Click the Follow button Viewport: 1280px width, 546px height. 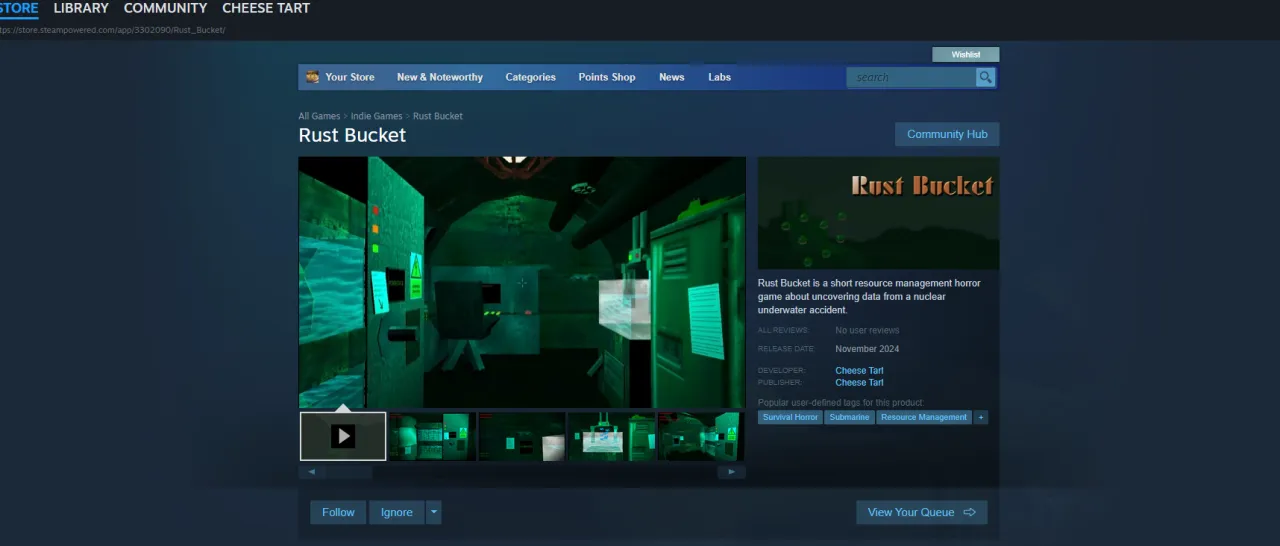point(338,512)
